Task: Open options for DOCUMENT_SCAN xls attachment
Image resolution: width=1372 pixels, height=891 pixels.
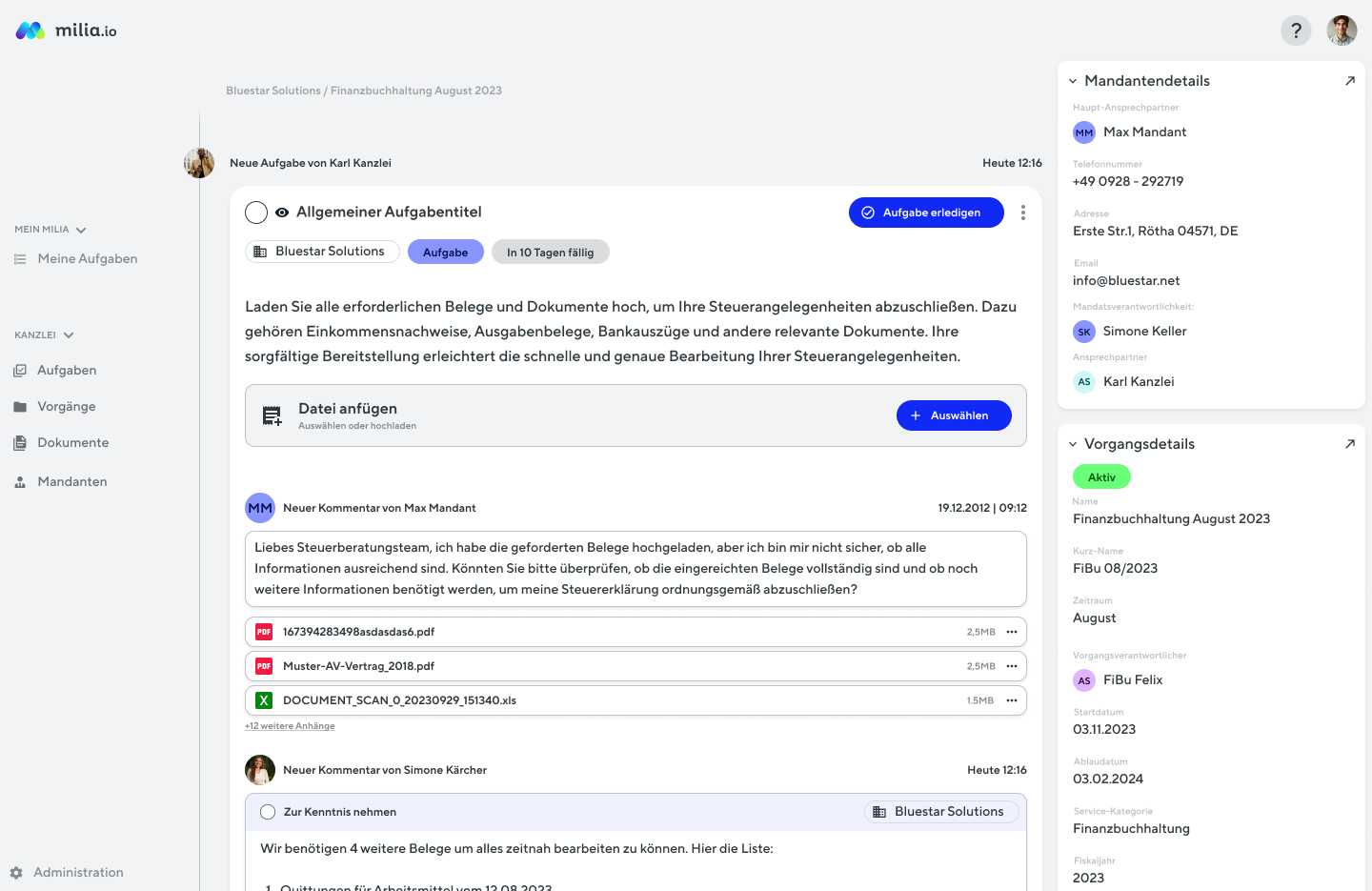Action: pos(1012,700)
